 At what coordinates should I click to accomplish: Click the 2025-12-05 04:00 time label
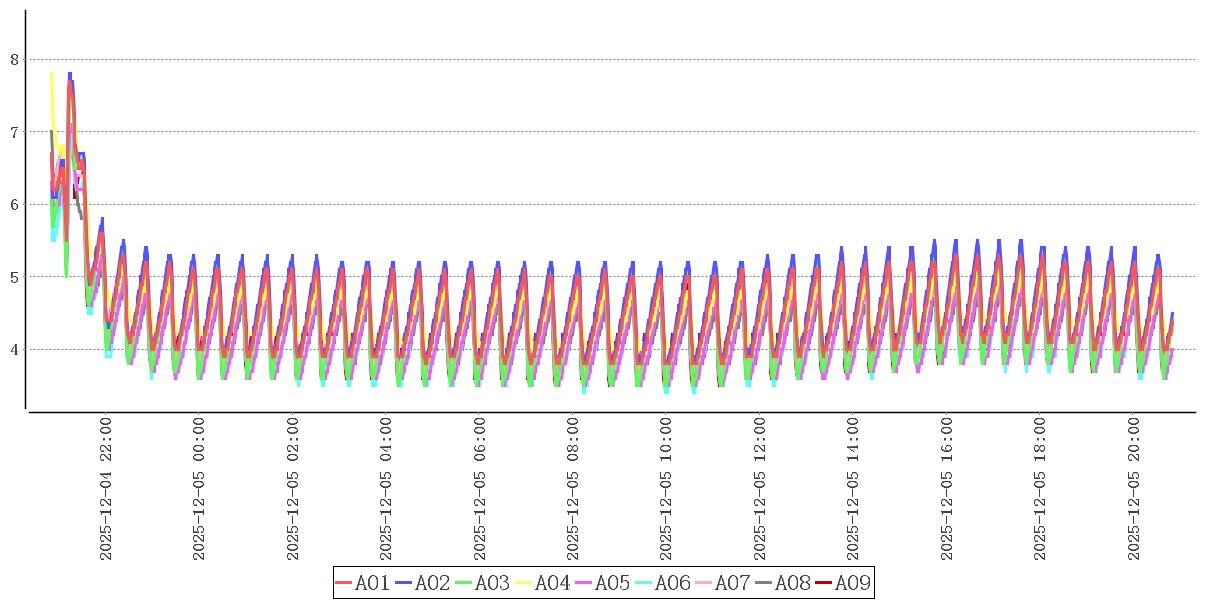tap(386, 489)
